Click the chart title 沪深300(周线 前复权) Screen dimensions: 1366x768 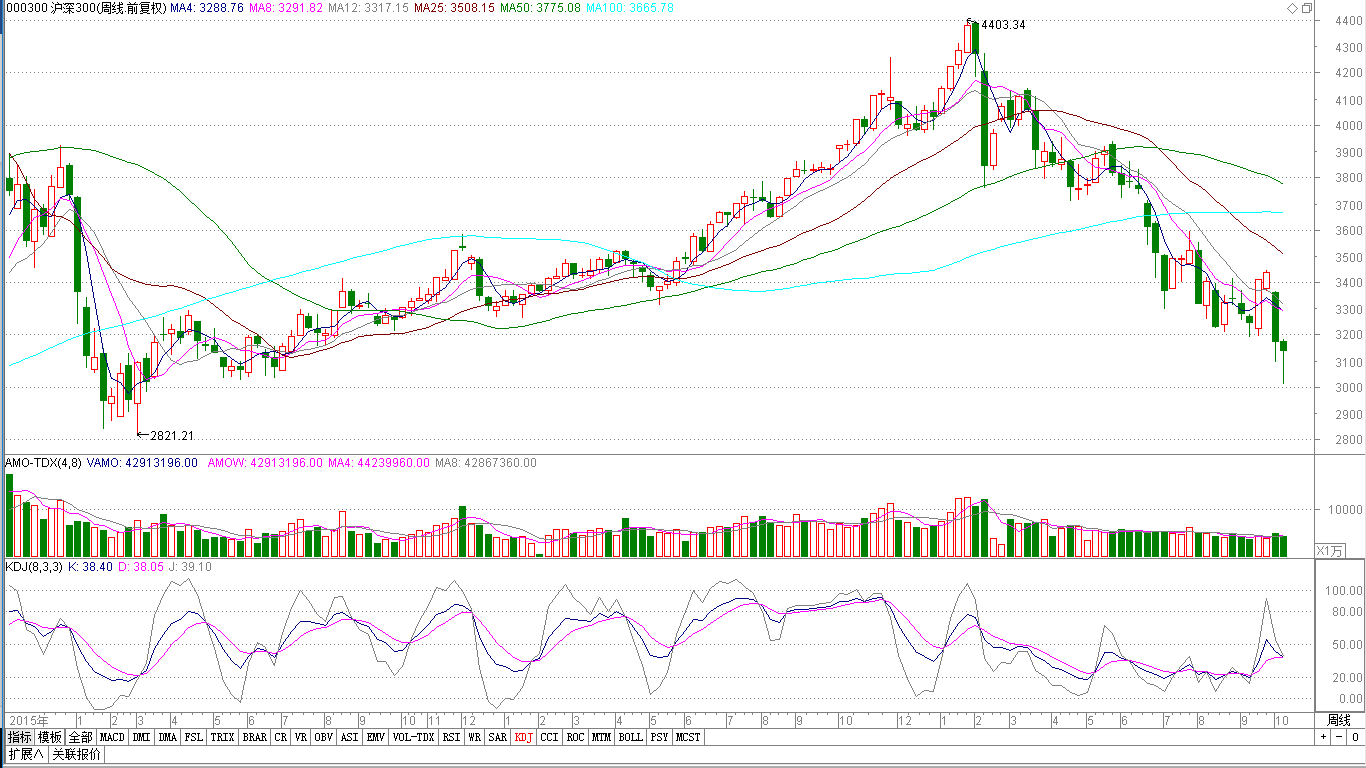[x=107, y=8]
